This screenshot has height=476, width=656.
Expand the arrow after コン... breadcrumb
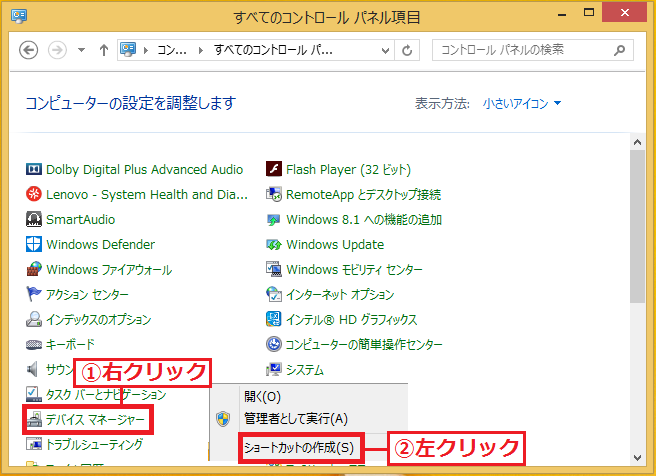click(201, 51)
